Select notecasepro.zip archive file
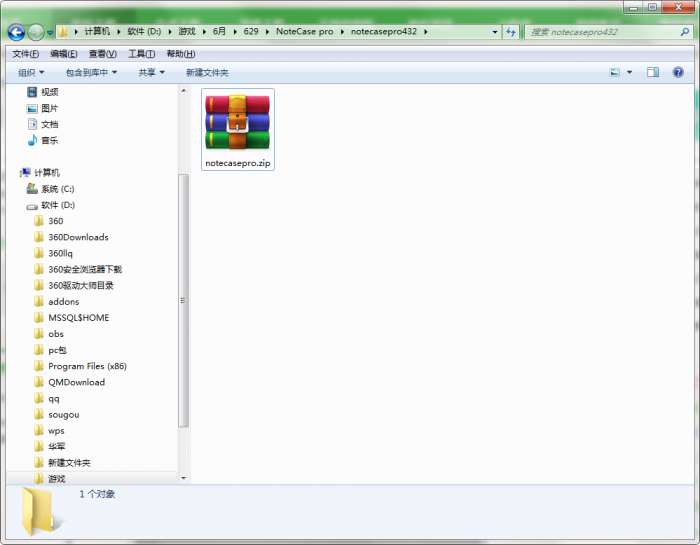This screenshot has width=700, height=545. pos(238,129)
